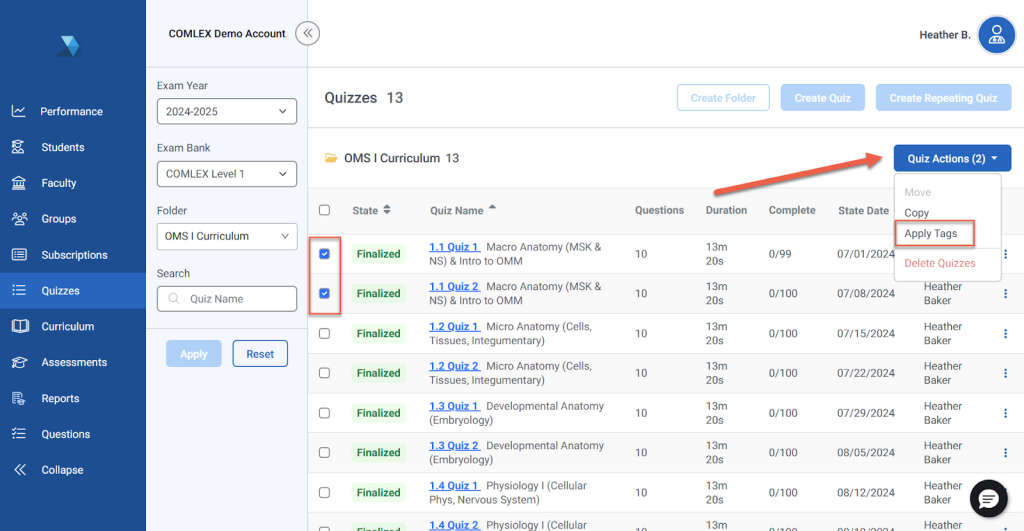Open three-dot menu for 1.2 Quiz 1
This screenshot has width=1024, height=531.
point(1006,333)
